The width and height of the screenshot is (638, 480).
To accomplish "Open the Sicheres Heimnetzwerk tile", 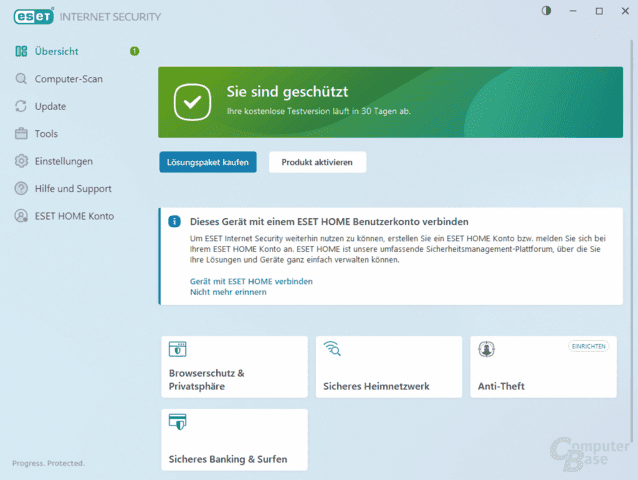I will point(389,367).
